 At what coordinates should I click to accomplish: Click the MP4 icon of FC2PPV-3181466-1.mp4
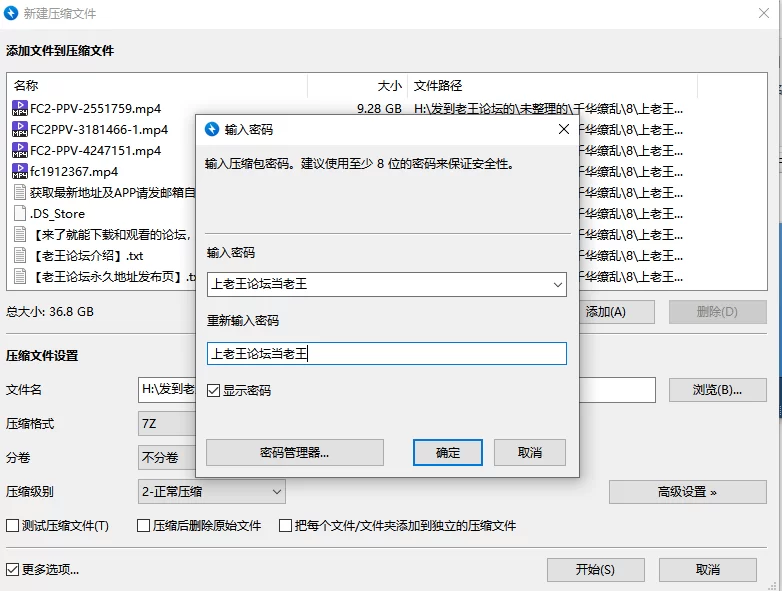[19, 129]
